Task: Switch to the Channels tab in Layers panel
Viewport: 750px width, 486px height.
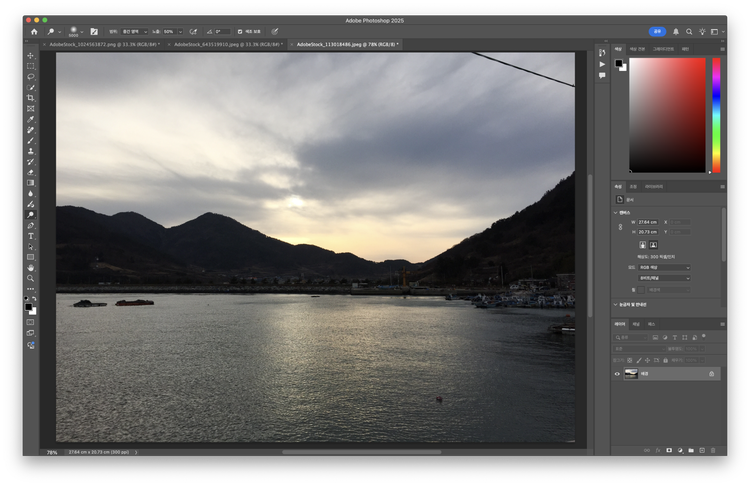Action: [636, 324]
